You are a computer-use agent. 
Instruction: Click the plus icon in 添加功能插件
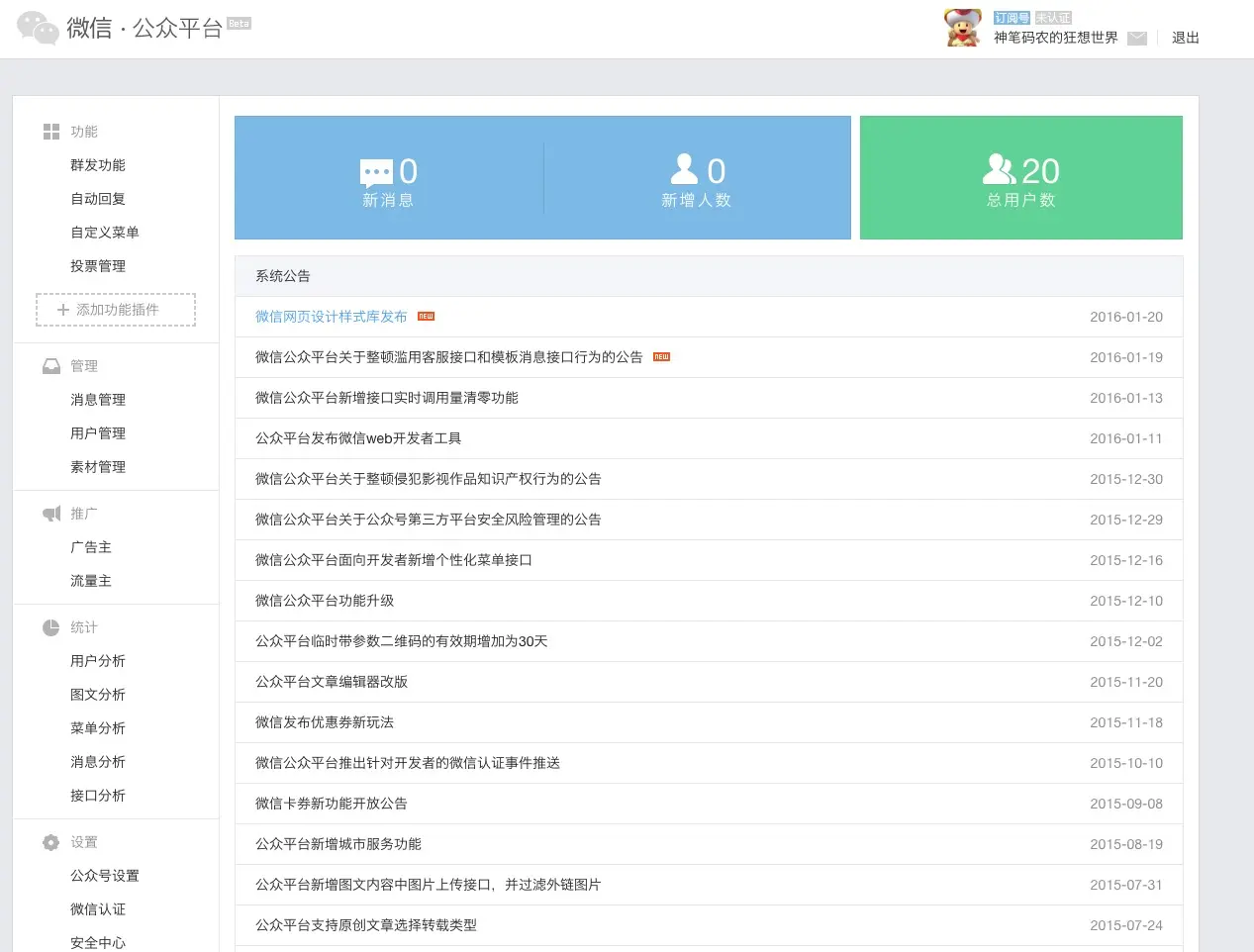(63, 310)
